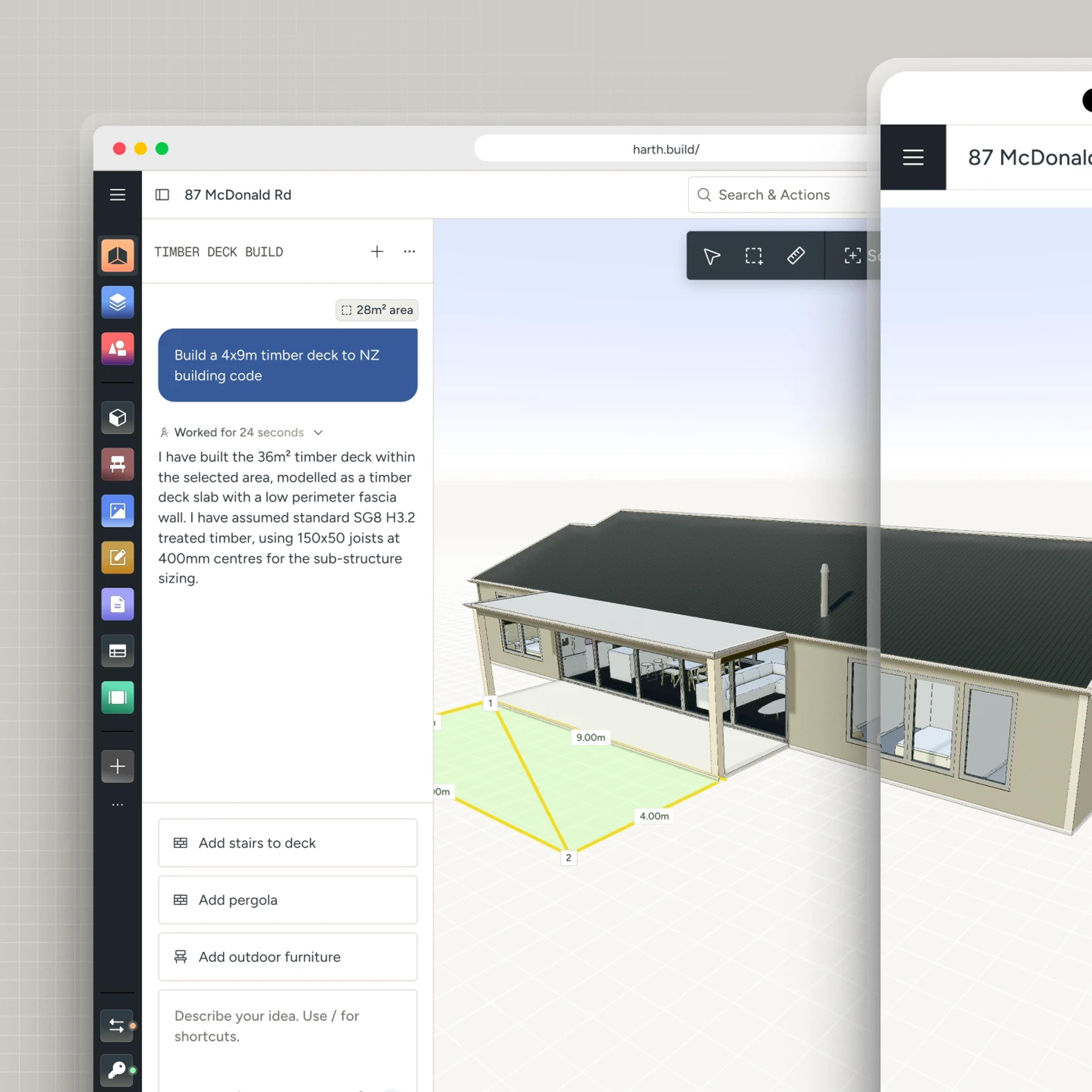Open the hamburger menu in the sidebar
This screenshot has width=1092, height=1092.
(117, 195)
